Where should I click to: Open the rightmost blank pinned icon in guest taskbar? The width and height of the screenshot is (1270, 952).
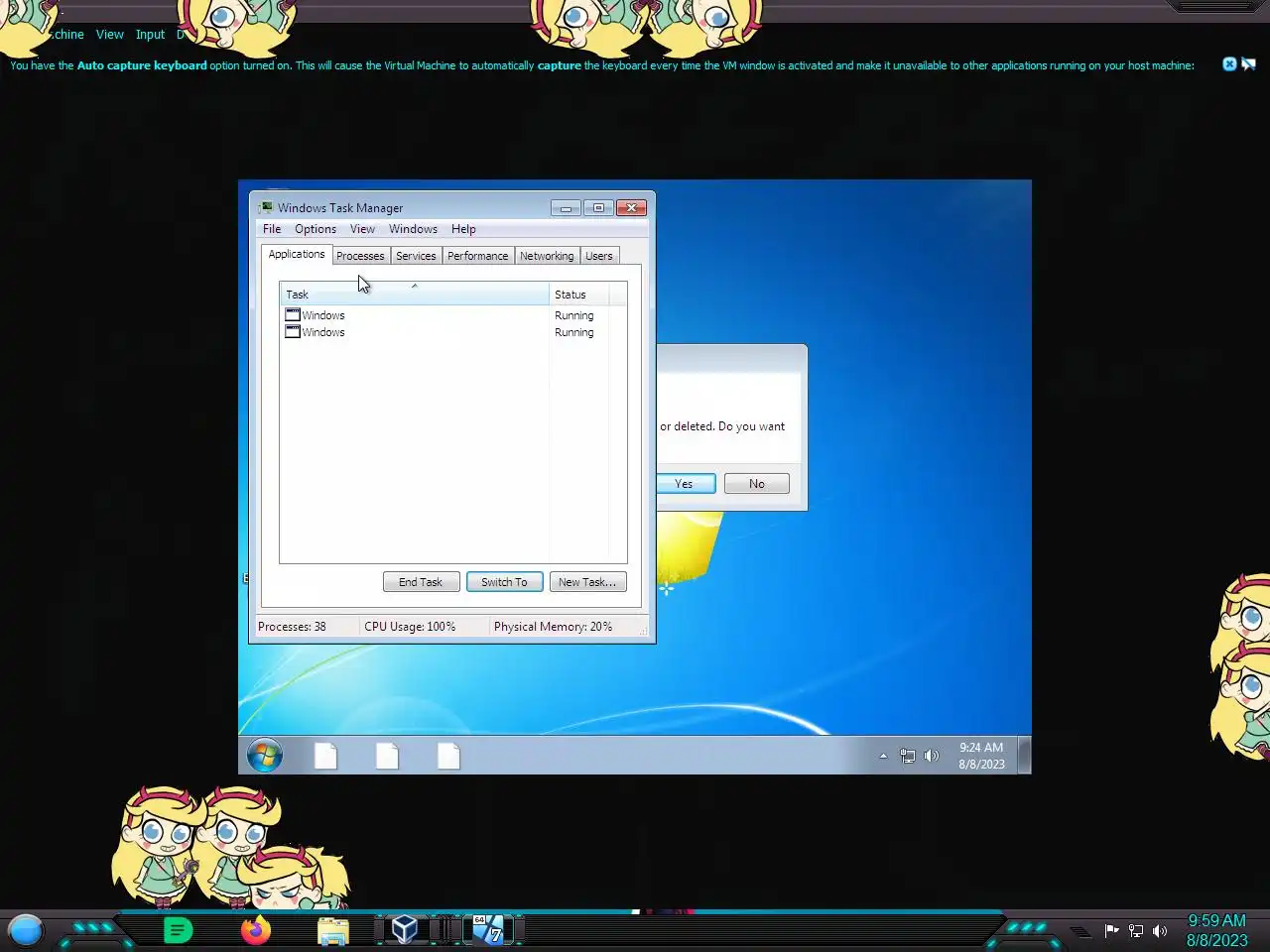click(448, 756)
